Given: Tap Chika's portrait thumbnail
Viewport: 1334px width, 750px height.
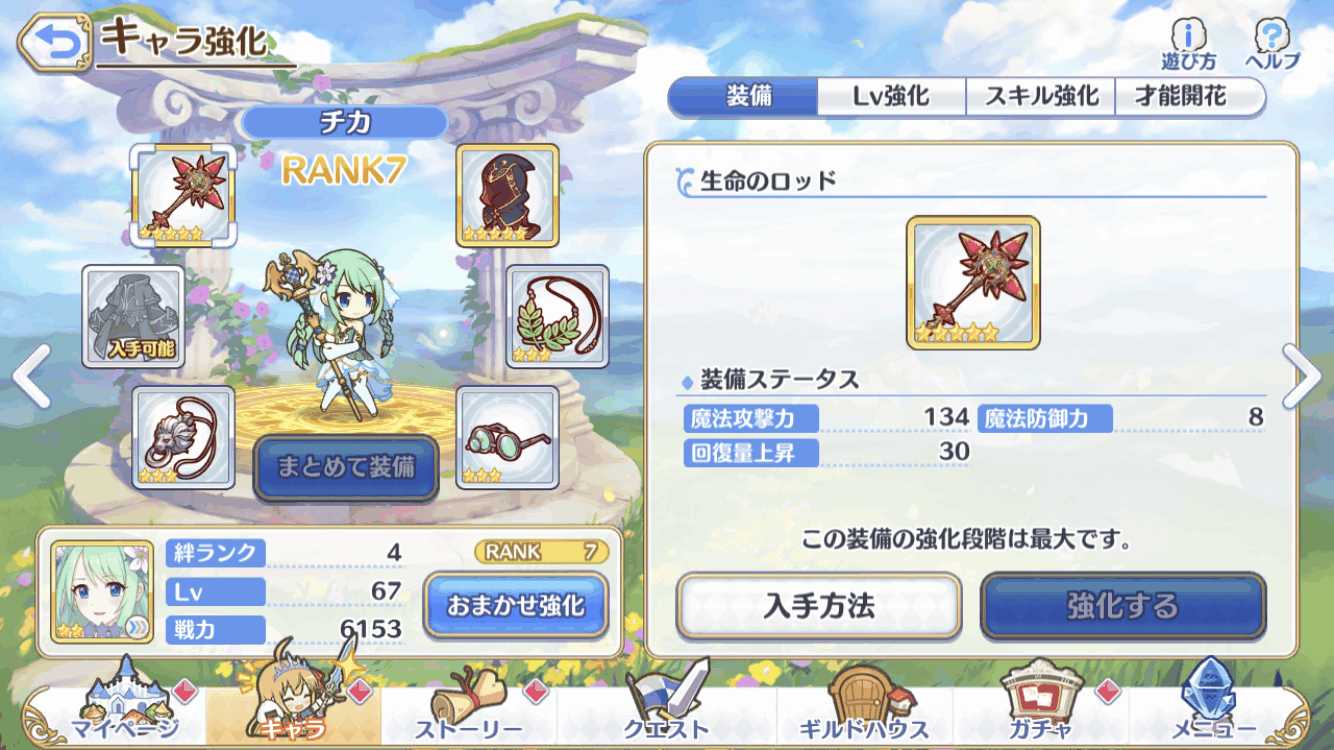Looking at the screenshot, I should pos(102,592).
